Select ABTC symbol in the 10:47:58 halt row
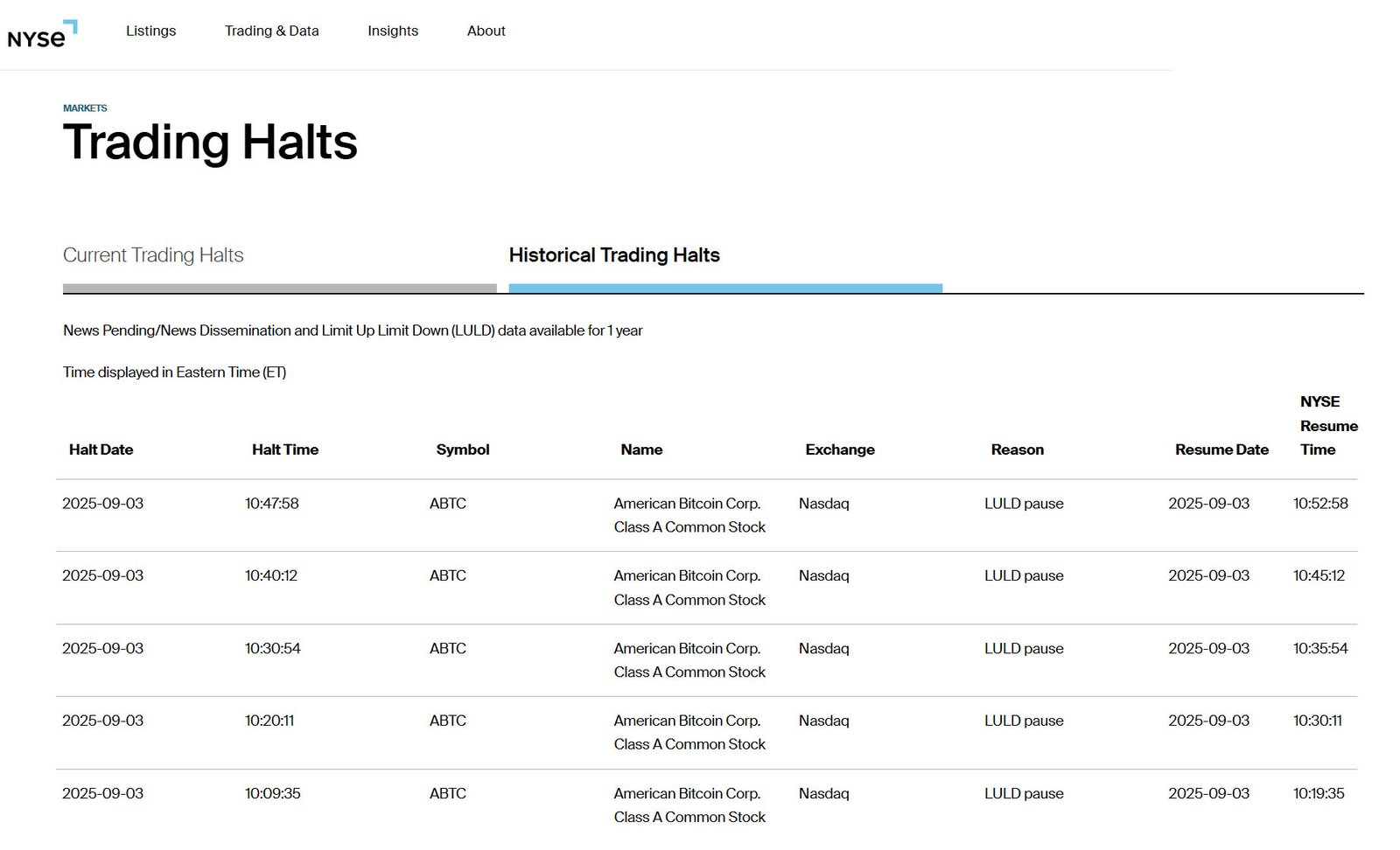The image size is (1400, 850). coord(447,504)
